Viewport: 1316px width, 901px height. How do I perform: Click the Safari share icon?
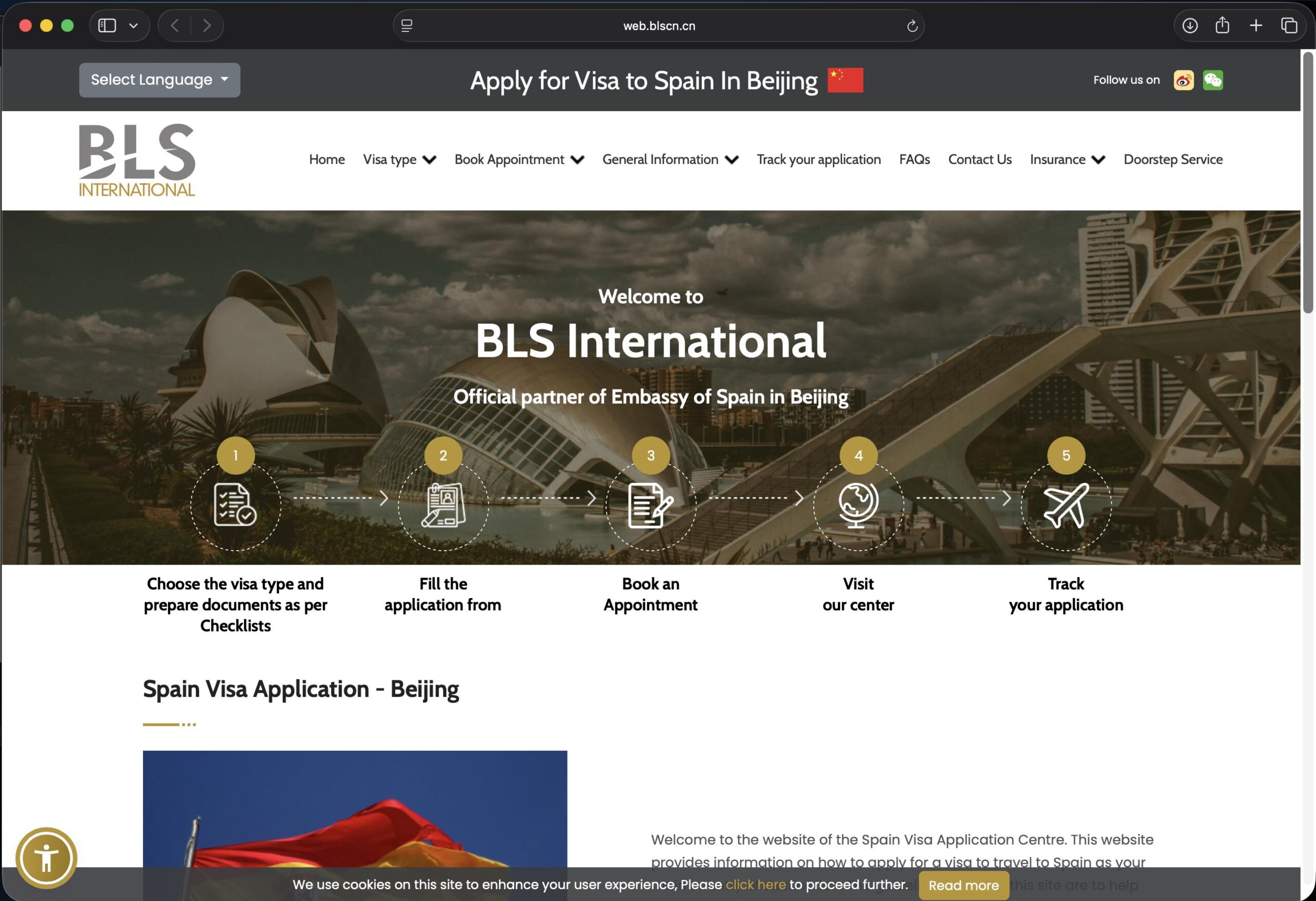(1222, 25)
